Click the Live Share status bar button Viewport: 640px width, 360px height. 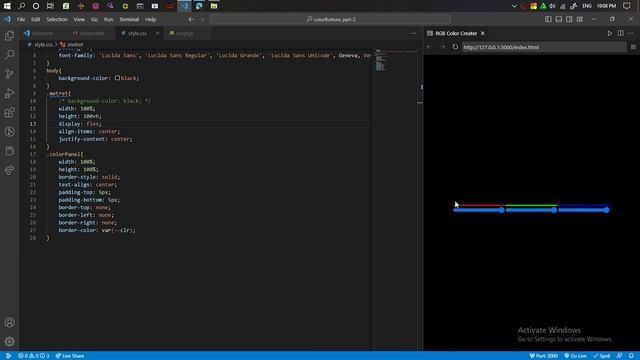coord(70,356)
